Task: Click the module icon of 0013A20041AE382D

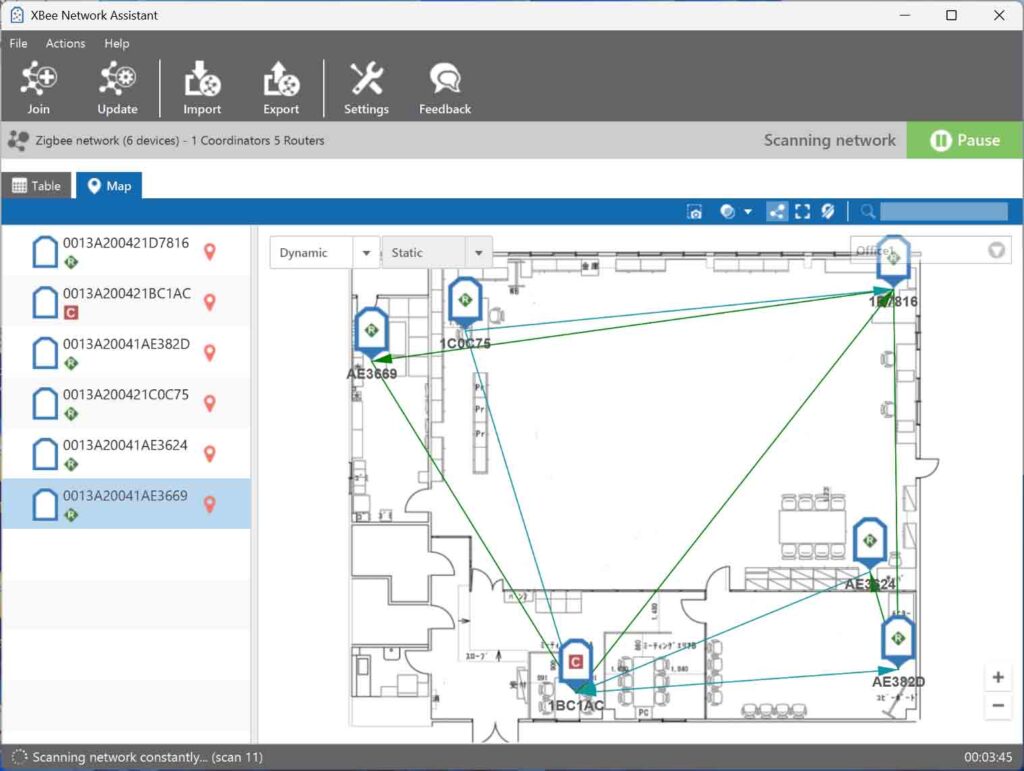Action: (45, 353)
